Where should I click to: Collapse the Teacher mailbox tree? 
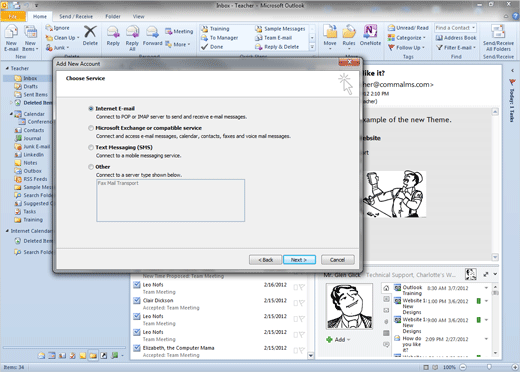click(7, 68)
